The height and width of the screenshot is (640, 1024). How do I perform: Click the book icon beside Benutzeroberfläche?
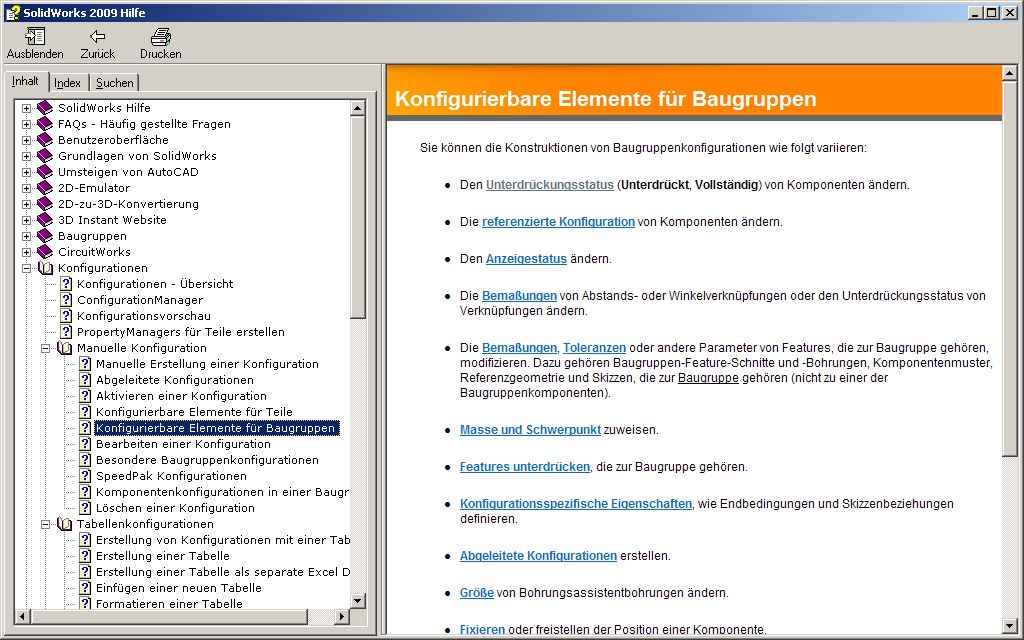tap(45, 140)
